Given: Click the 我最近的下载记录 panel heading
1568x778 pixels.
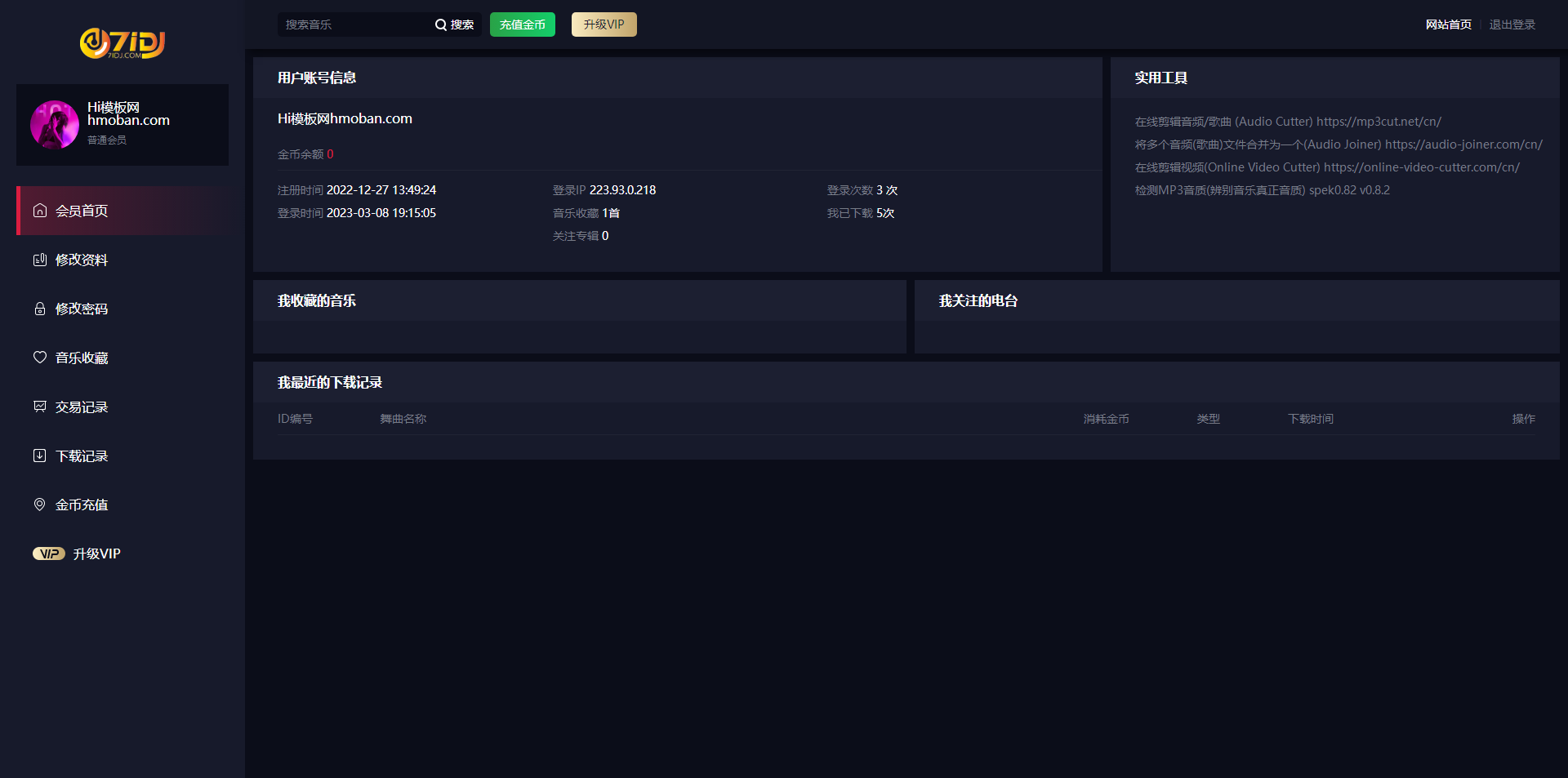Looking at the screenshot, I should click(330, 382).
